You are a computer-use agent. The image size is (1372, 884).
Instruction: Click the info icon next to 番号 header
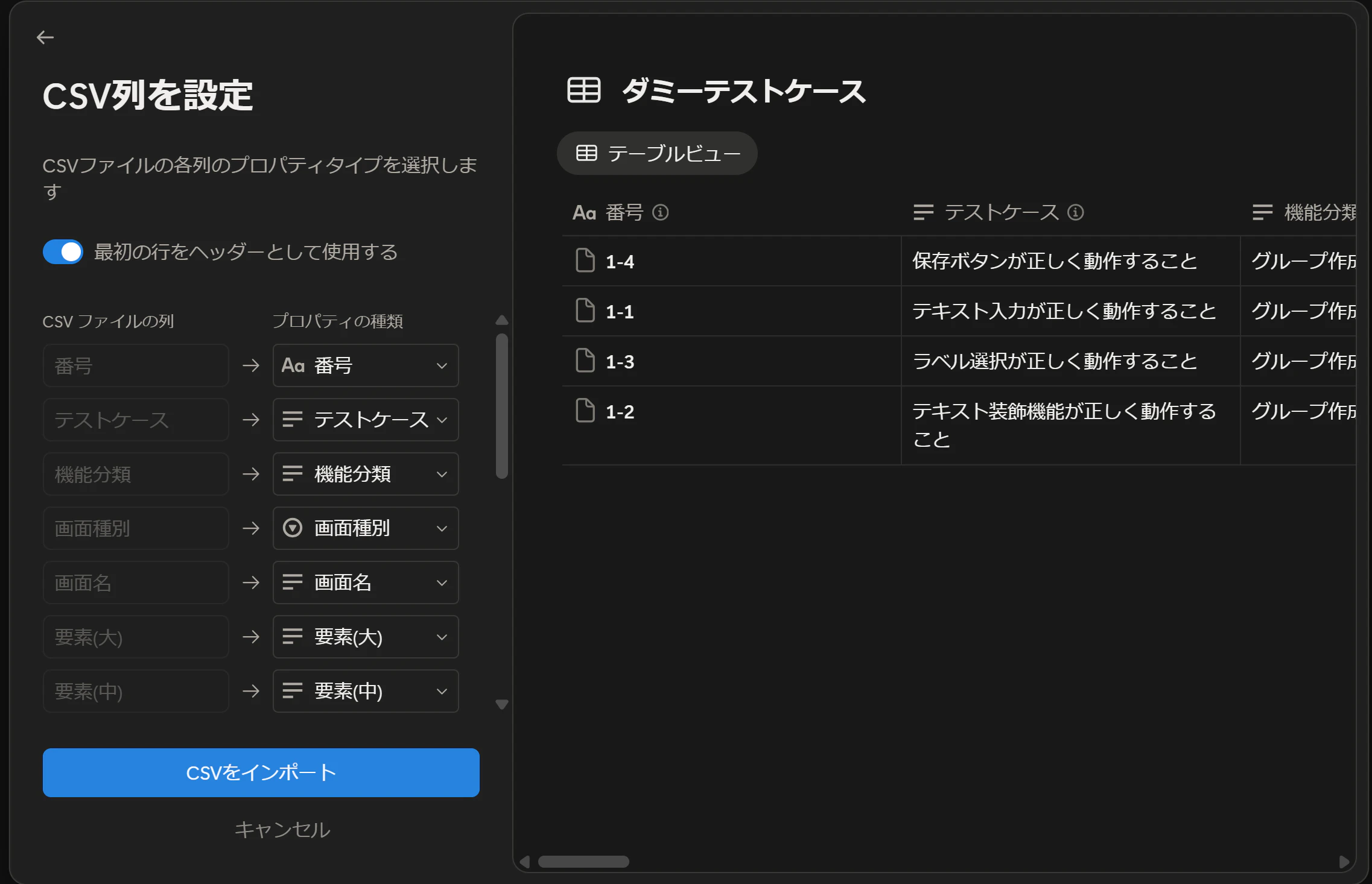click(661, 212)
